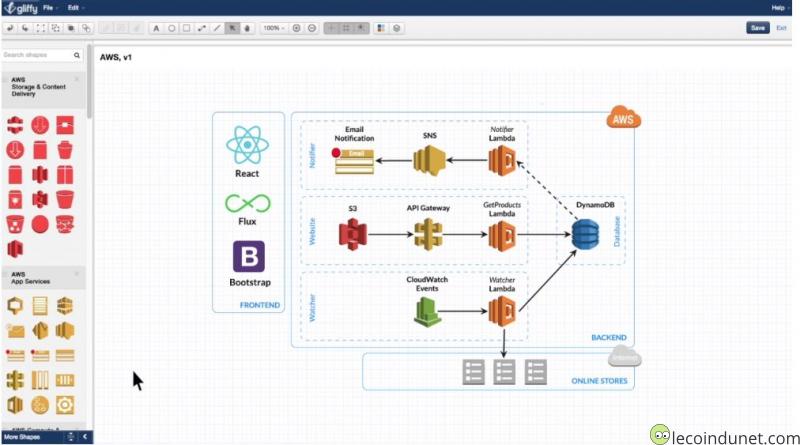Image resolution: width=800 pixels, height=445 pixels.
Task: Select the Ellipse shape tool
Action: [x=171, y=28]
